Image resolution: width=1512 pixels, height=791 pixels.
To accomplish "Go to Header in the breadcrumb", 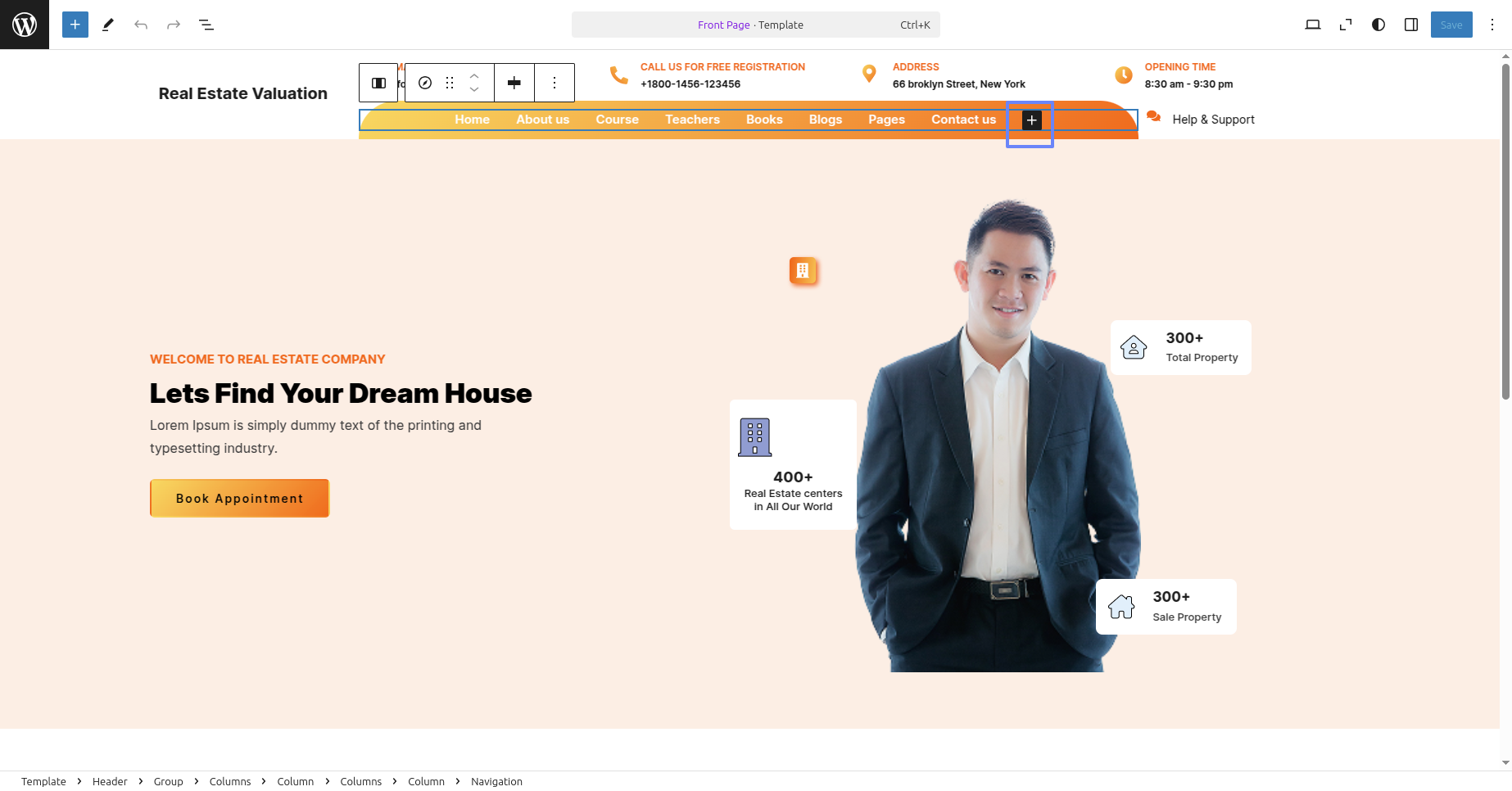I will (110, 781).
